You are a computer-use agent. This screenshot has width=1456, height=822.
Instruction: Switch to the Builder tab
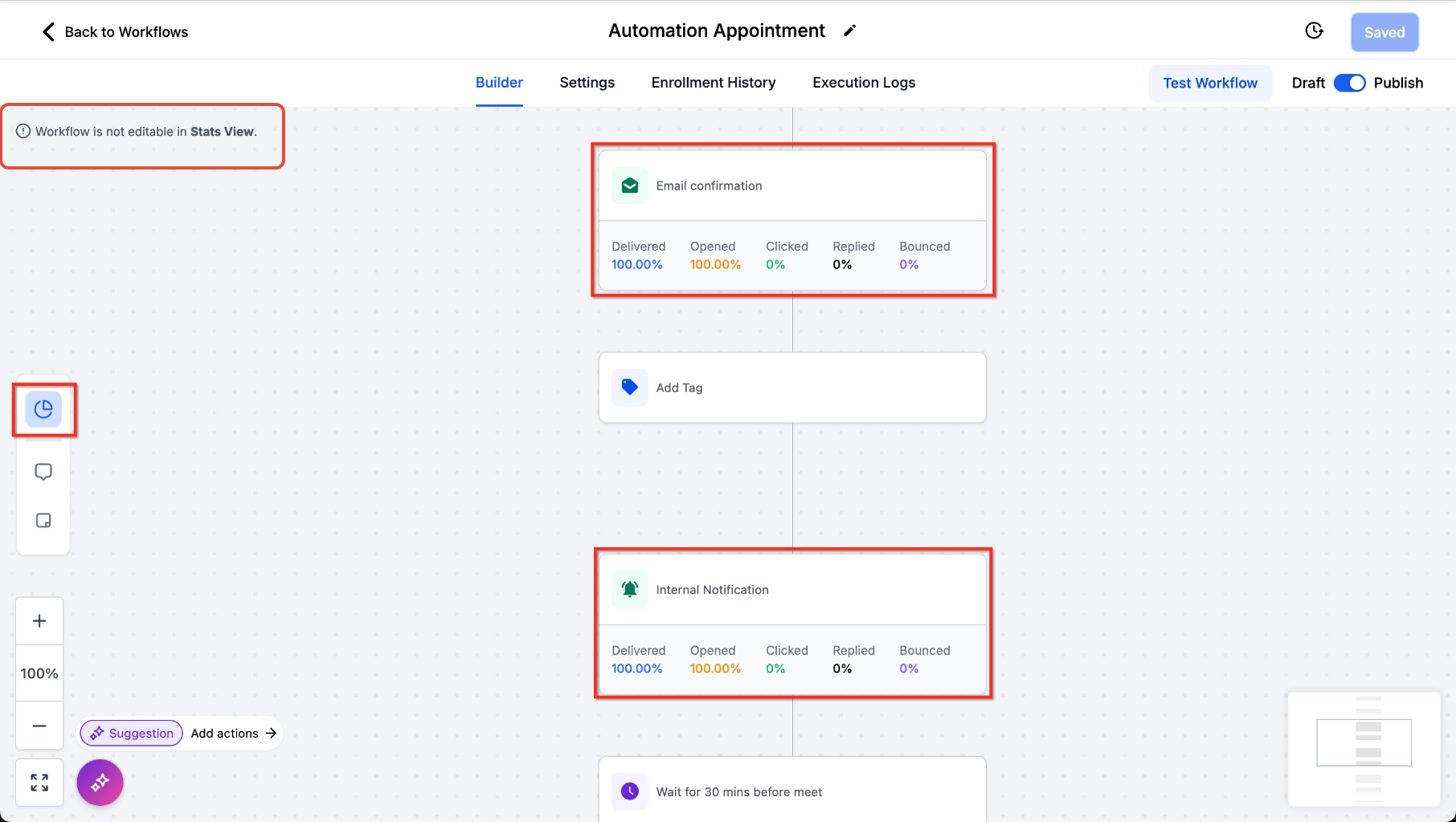(x=499, y=83)
